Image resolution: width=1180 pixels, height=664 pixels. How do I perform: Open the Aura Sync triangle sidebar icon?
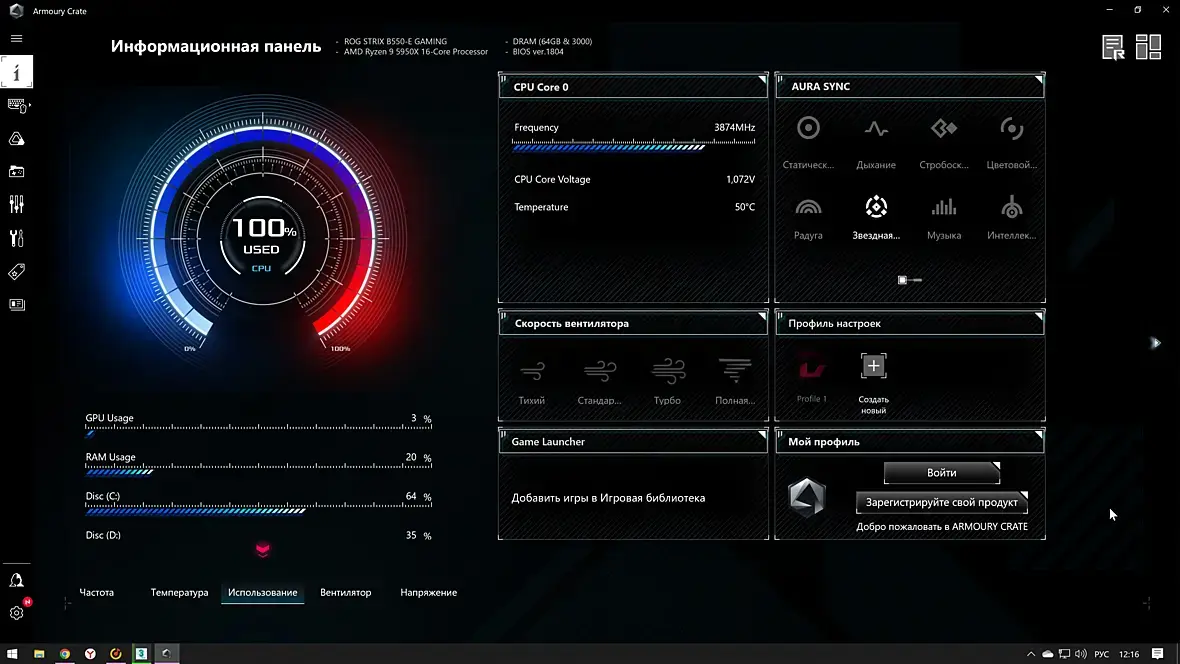point(17,139)
